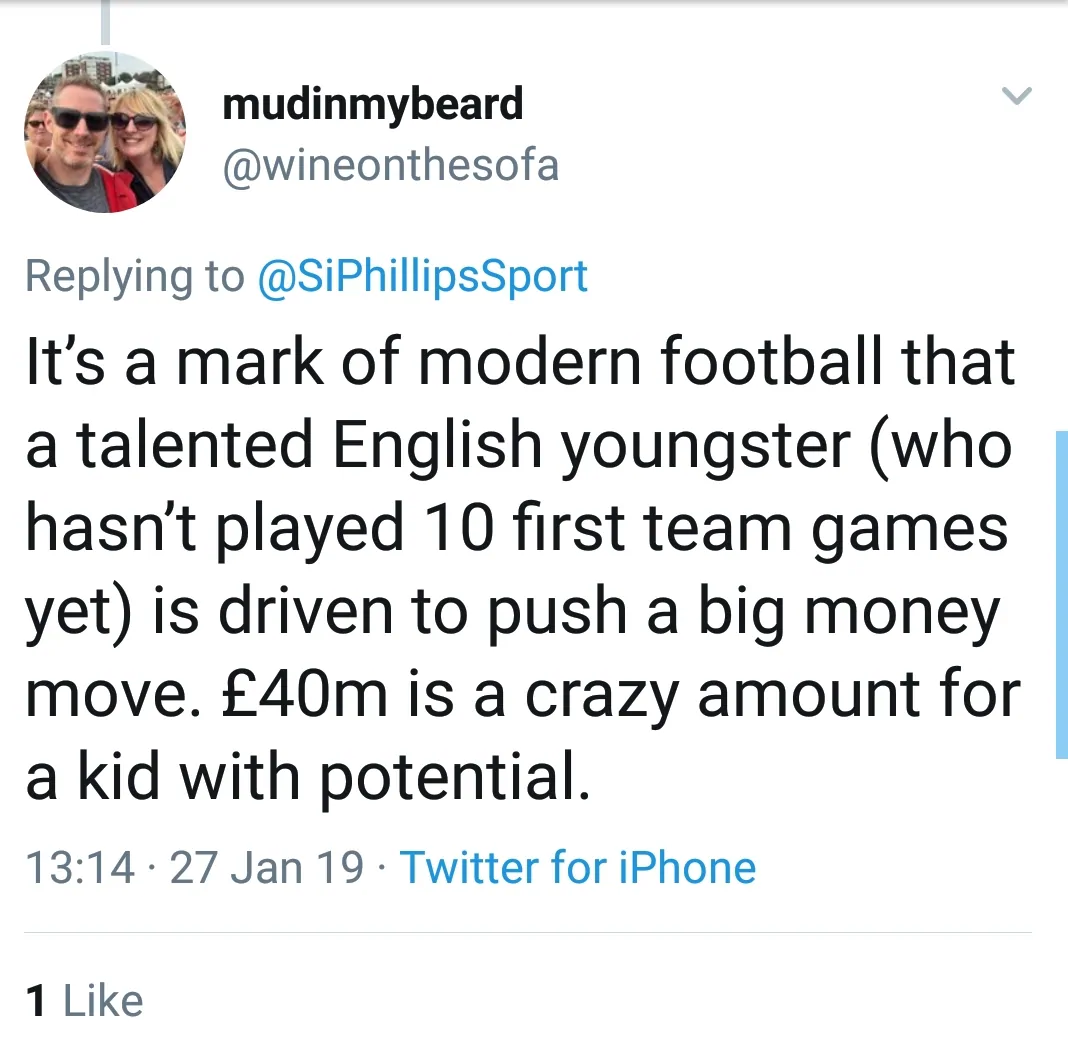
Task: Click the blue scrollbar on the right edge
Action: 1061,594
